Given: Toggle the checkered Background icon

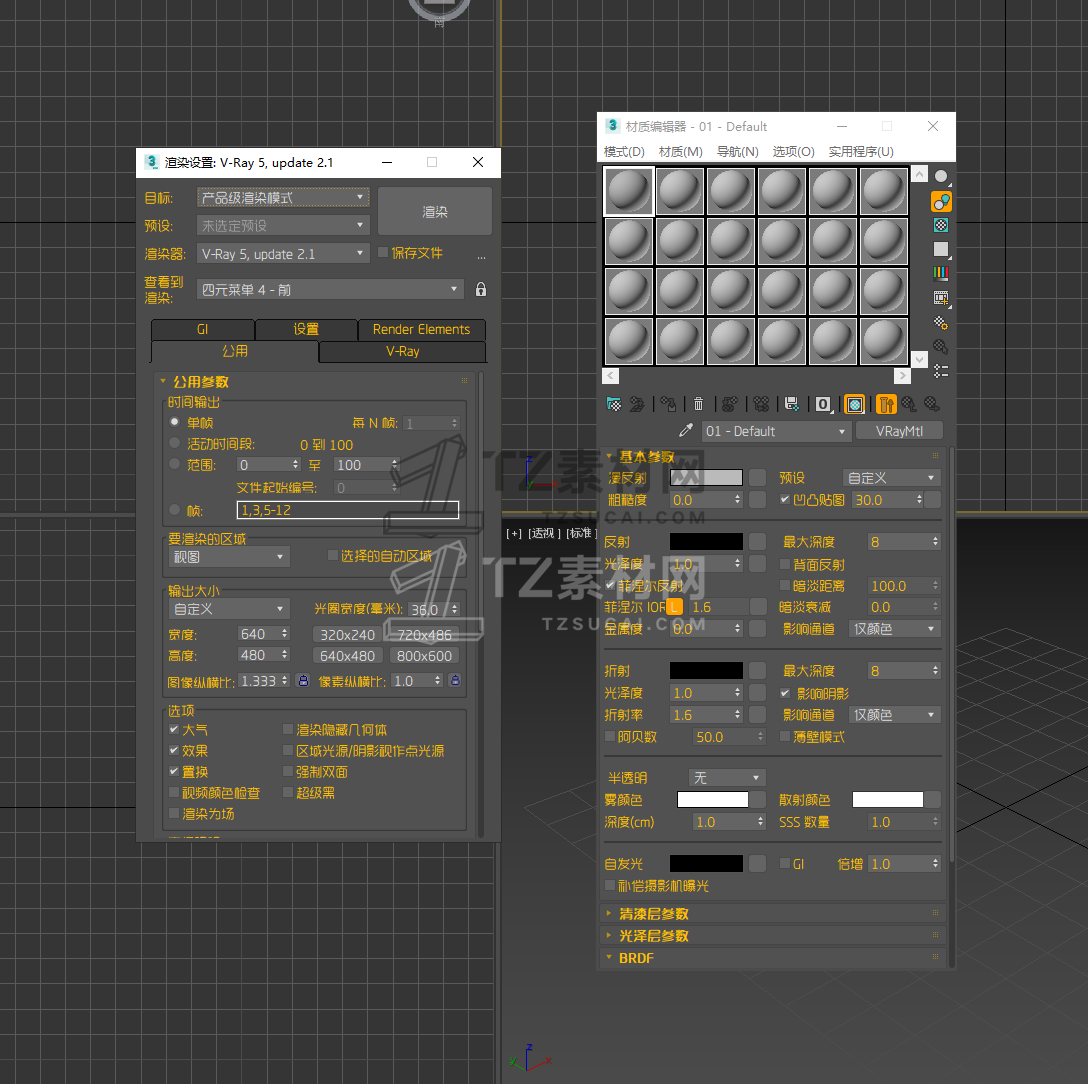Looking at the screenshot, I should (x=941, y=225).
